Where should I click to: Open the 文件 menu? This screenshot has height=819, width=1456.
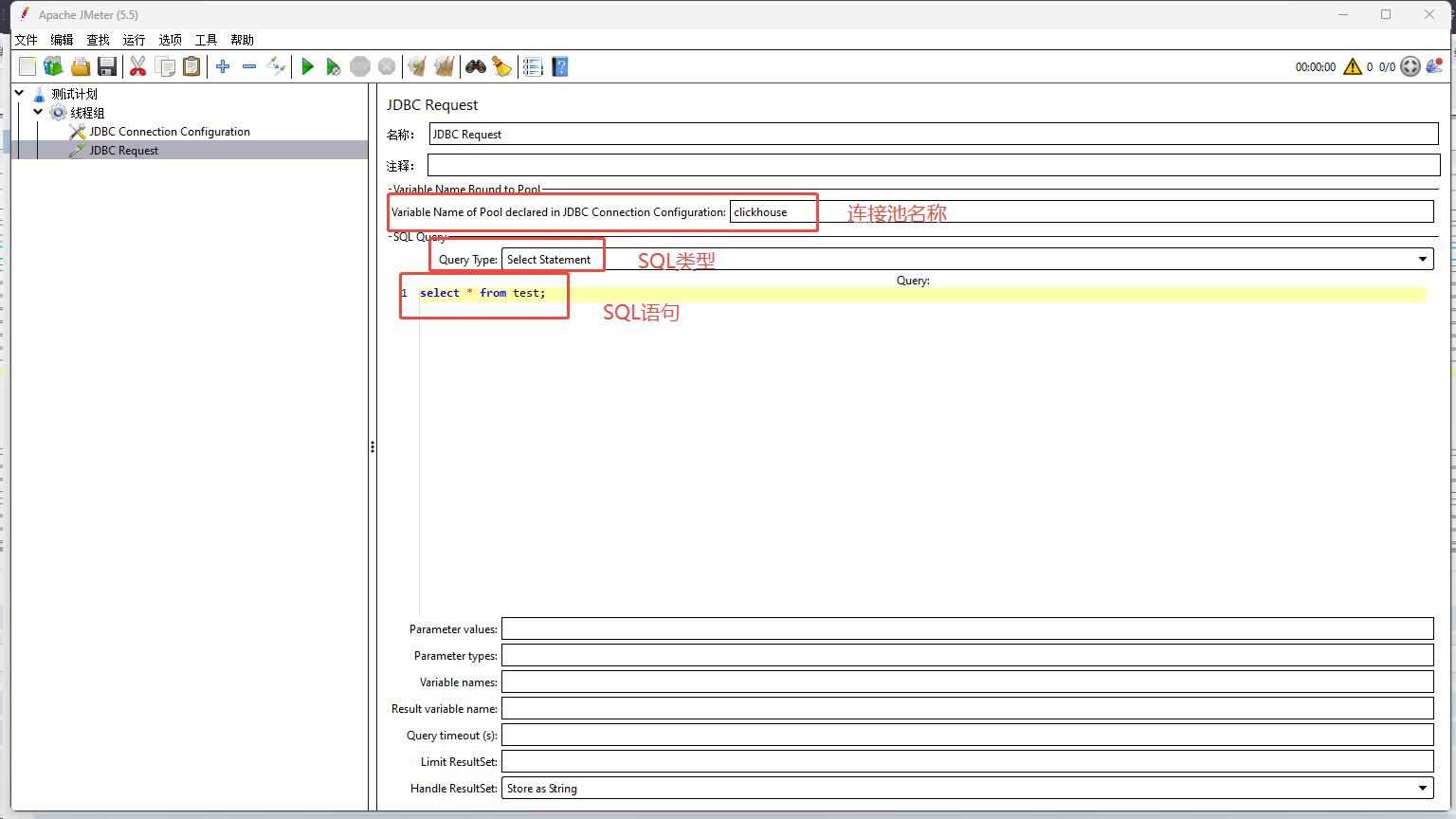coord(27,40)
